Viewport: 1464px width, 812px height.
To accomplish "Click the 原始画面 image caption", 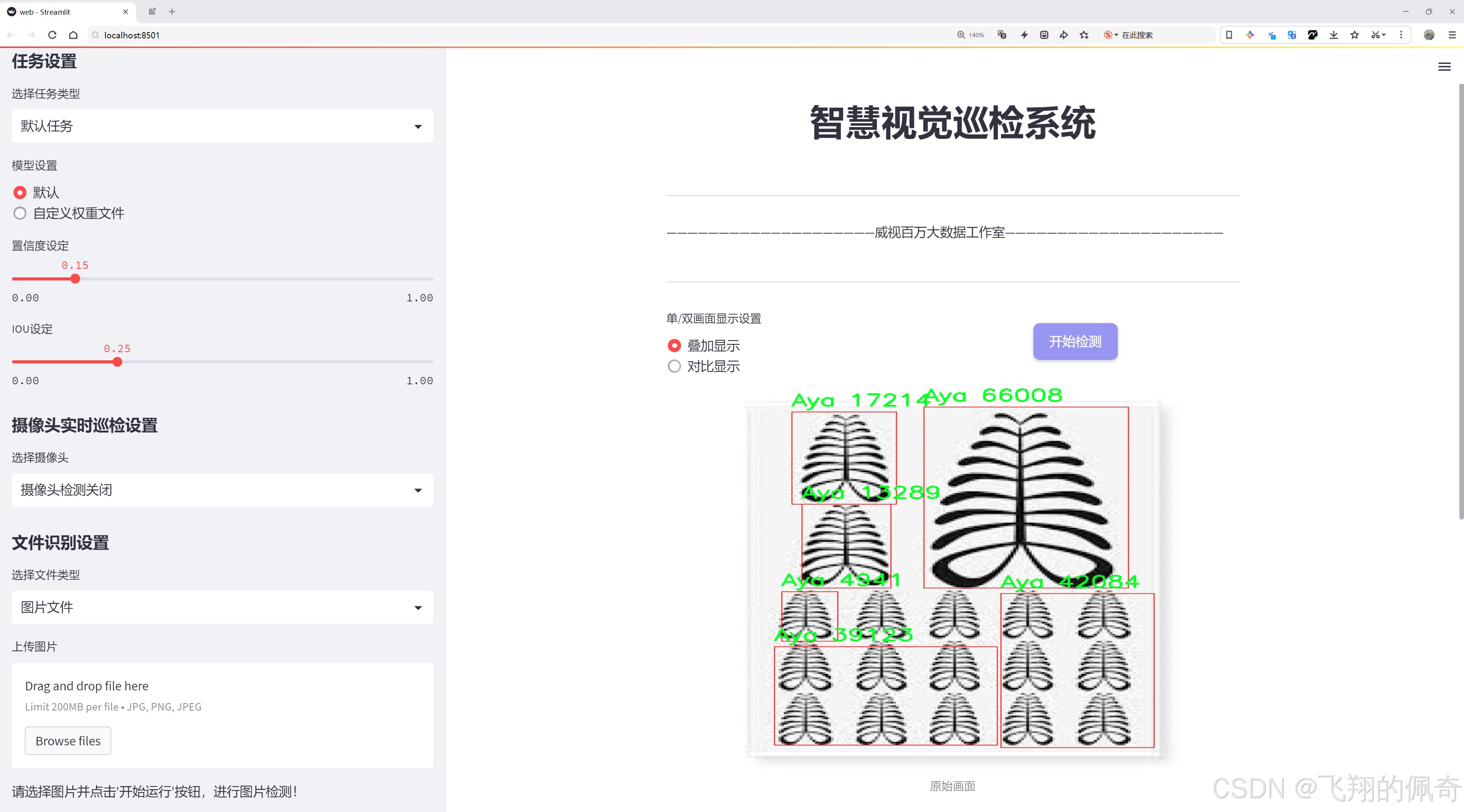I will click(952, 786).
